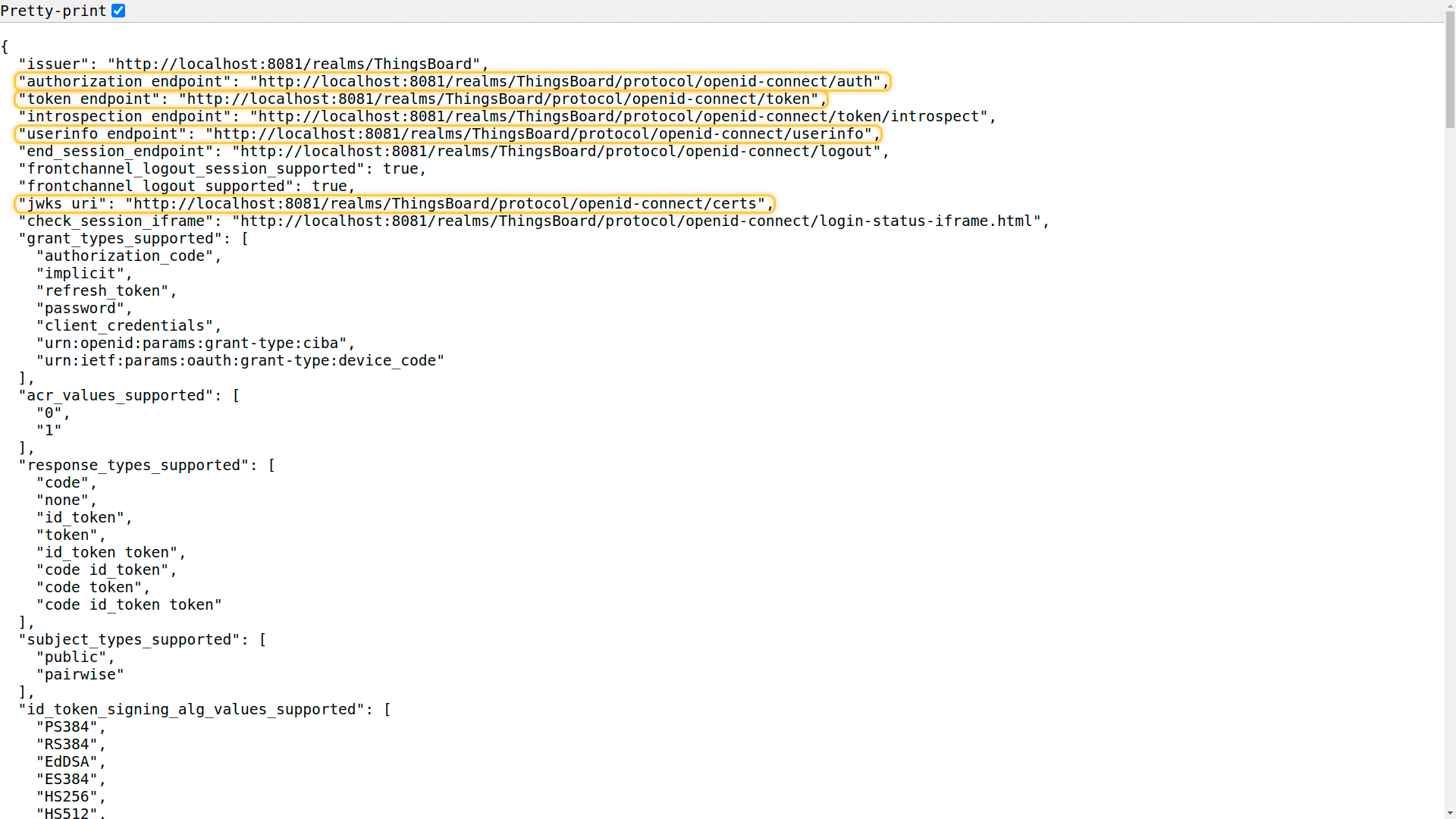Viewport: 1456px width, 819px height.
Task: Click the grant_types_supported key
Action: point(125,239)
